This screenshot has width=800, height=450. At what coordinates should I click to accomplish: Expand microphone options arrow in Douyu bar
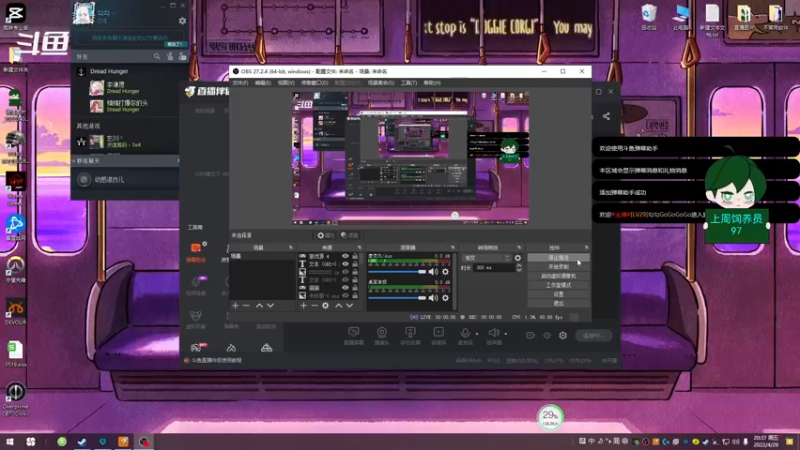[478, 334]
